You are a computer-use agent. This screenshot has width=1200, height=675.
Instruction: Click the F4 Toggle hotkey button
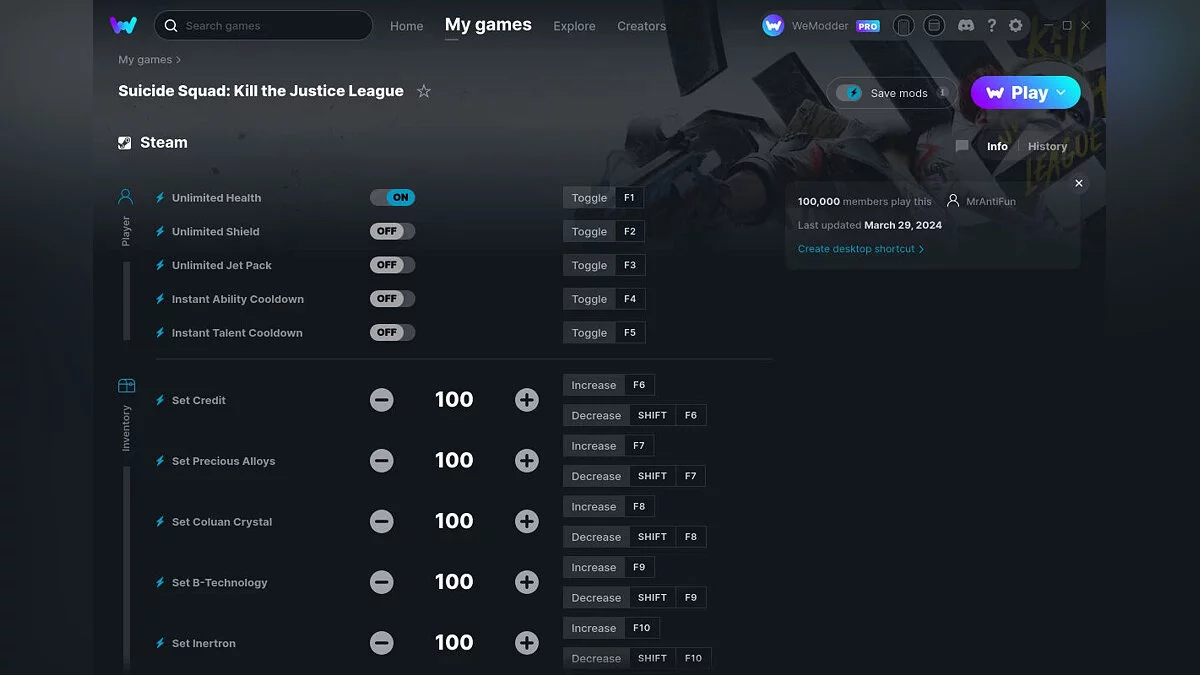603,299
